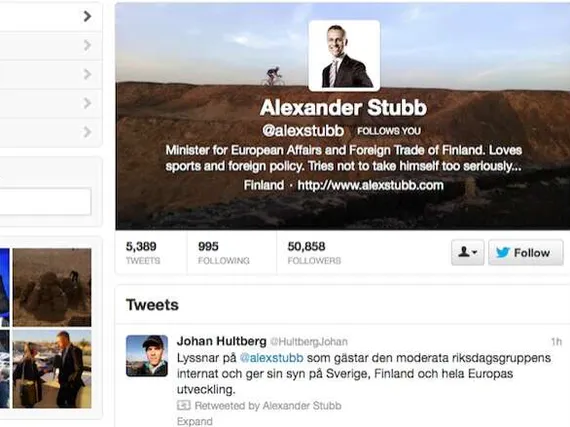Click the third sidebar chevron arrow
570x427 pixels.
click(87, 74)
